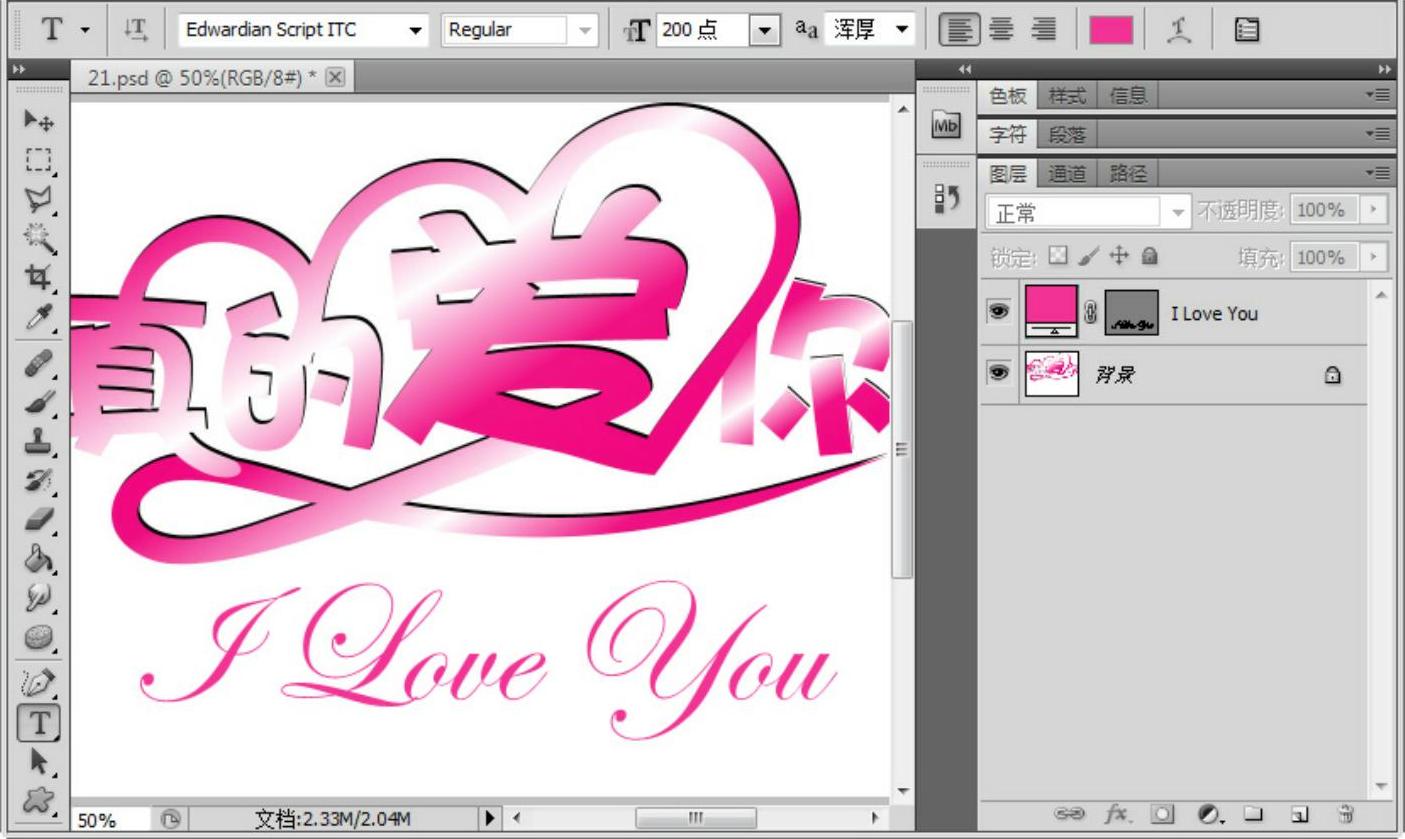The height and width of the screenshot is (839, 1405).
Task: Click the pink text color swatch
Action: [1110, 30]
